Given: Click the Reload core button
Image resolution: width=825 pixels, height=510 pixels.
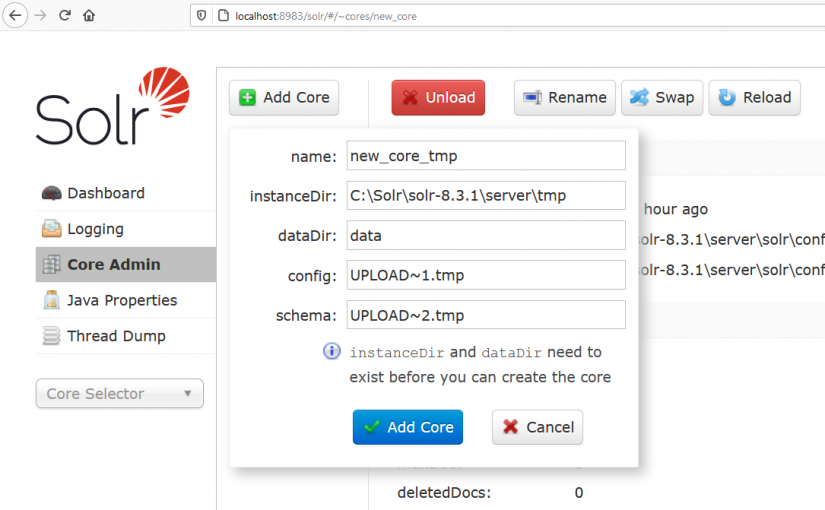Looking at the screenshot, I should (x=754, y=97).
